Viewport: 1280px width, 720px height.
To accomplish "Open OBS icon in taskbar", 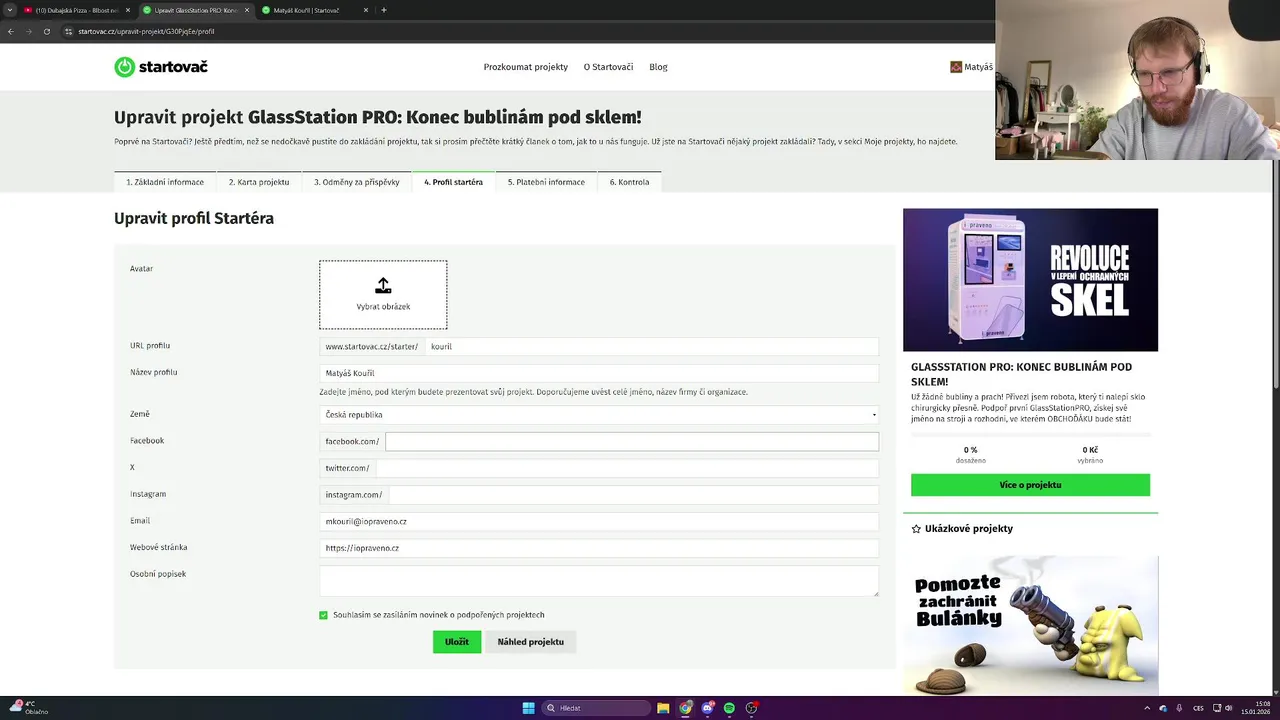I will pyautogui.click(x=751, y=708).
